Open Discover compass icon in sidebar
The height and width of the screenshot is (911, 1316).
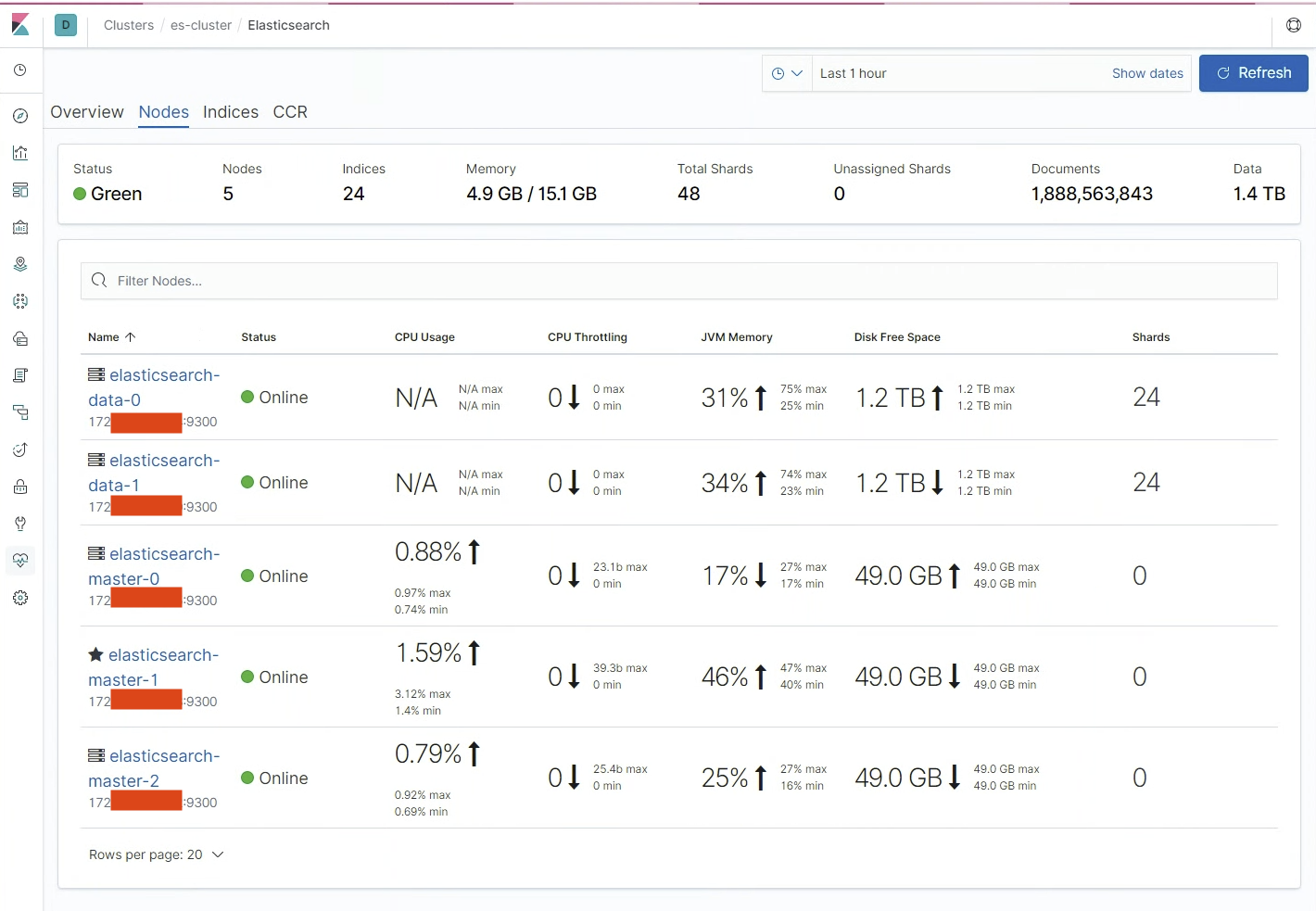pyautogui.click(x=20, y=116)
